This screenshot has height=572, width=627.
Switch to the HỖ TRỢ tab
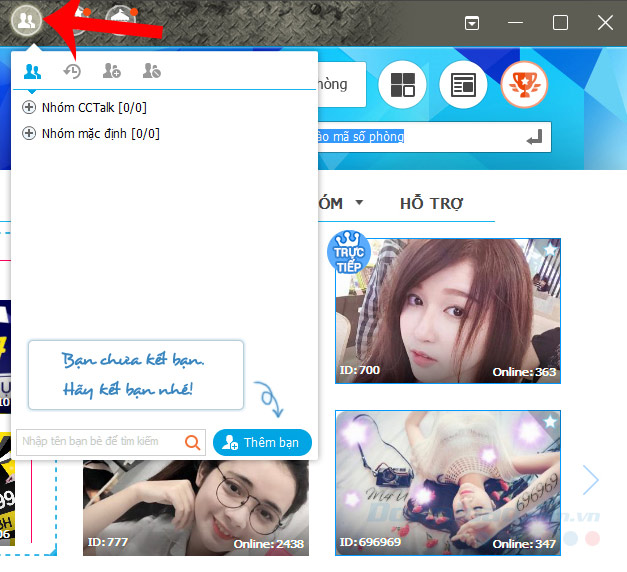click(431, 203)
